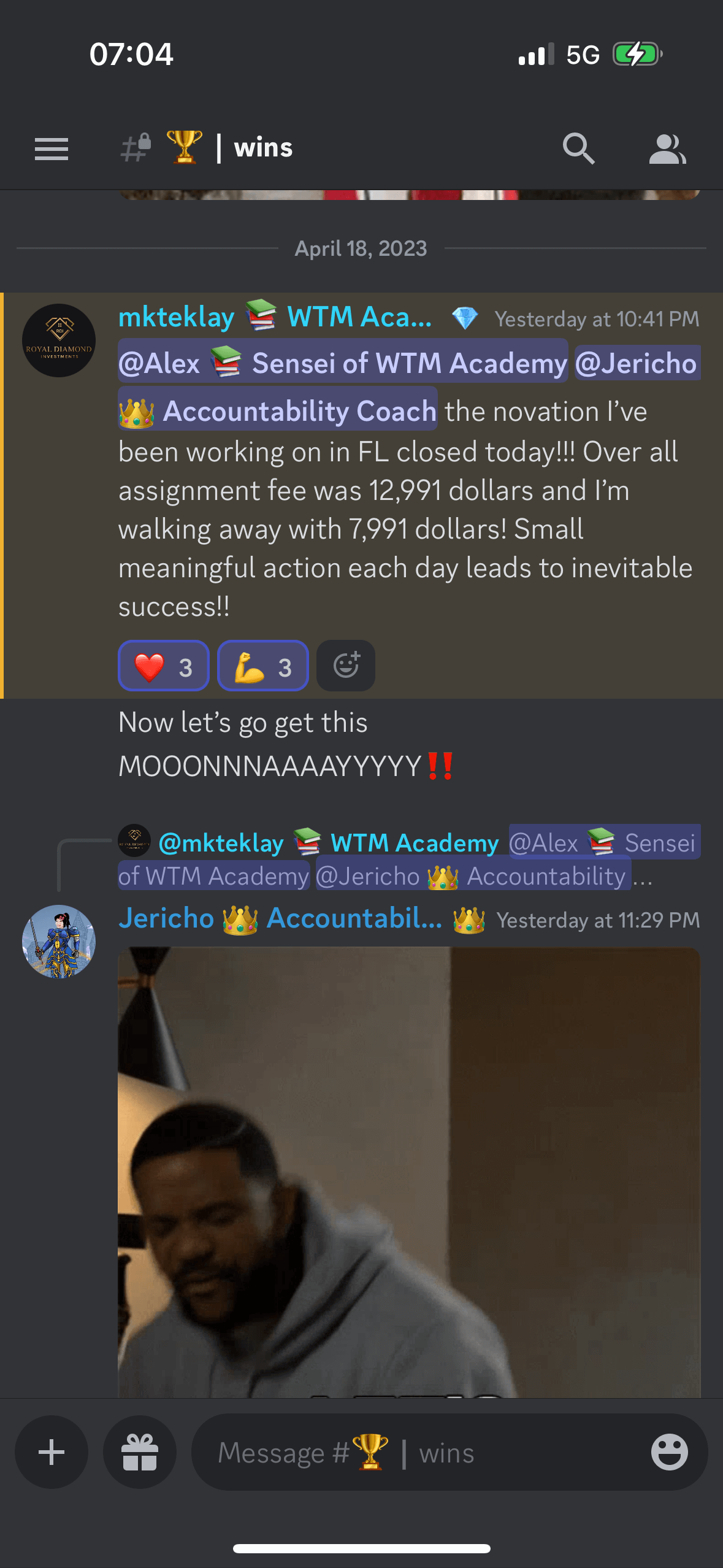Open the hamburger channel list menu

[x=52, y=149]
